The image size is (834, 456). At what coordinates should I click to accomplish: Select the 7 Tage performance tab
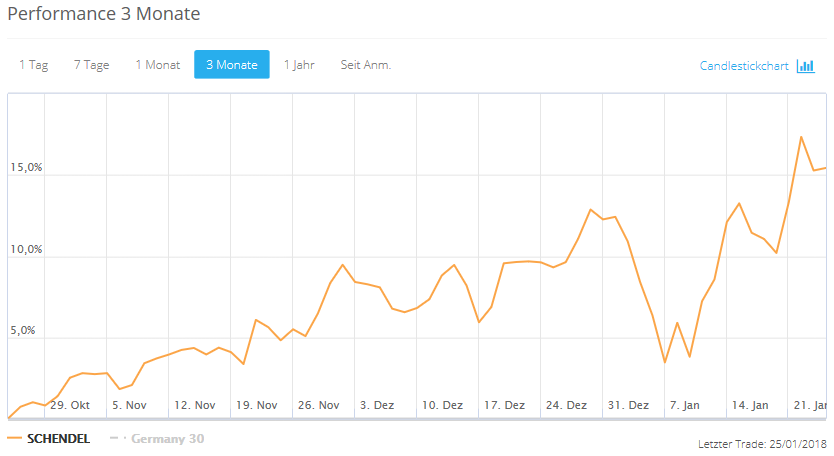[91, 65]
